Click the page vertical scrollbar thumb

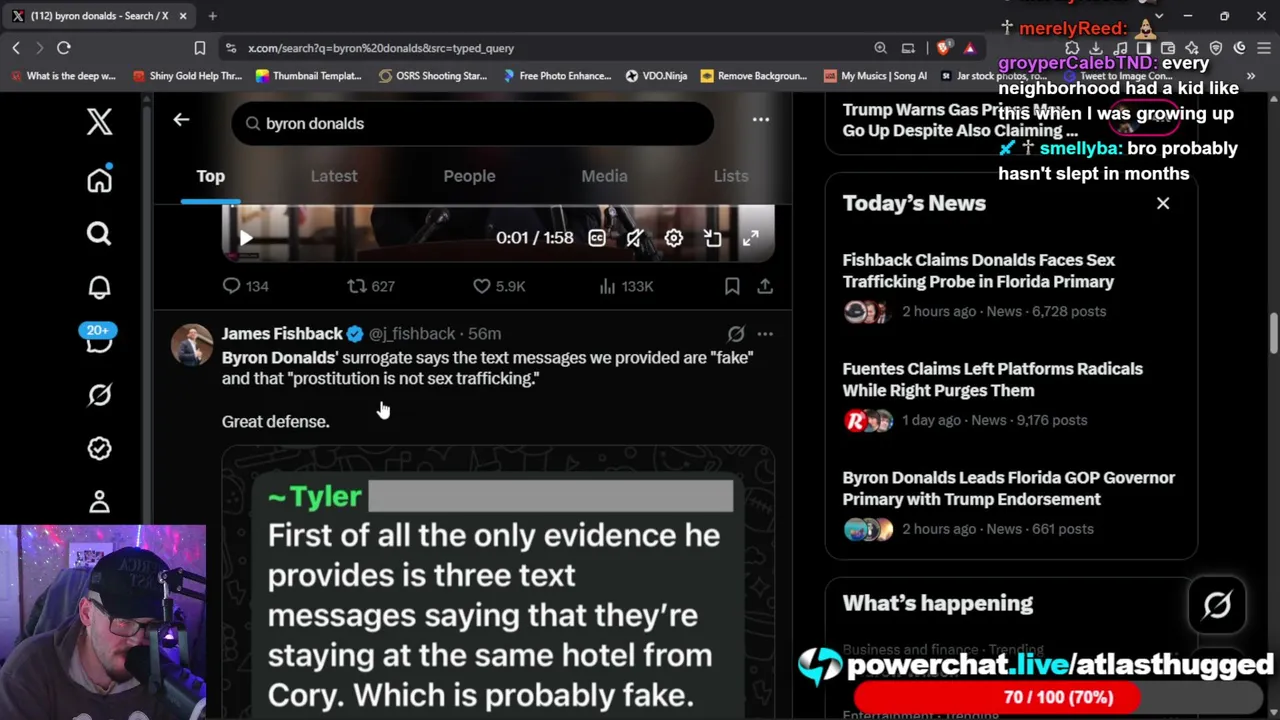(x=1273, y=334)
